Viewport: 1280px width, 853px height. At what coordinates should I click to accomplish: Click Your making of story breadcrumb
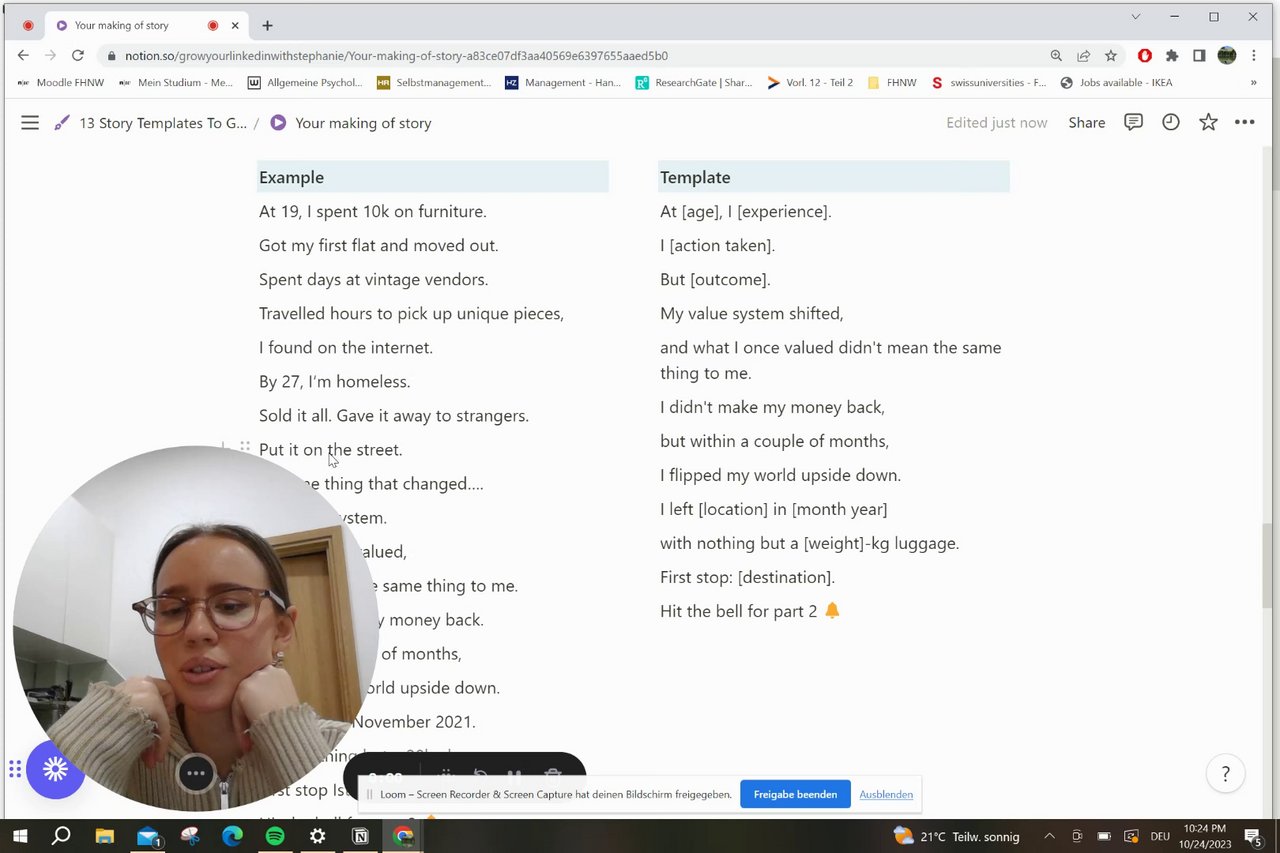click(351, 123)
